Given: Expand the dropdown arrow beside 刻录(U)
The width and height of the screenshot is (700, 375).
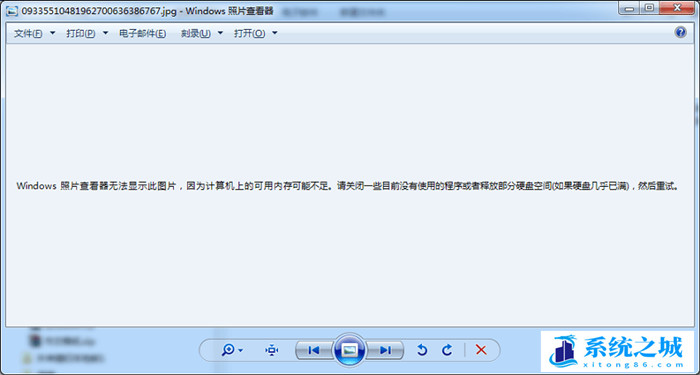Looking at the screenshot, I should (x=220, y=33).
